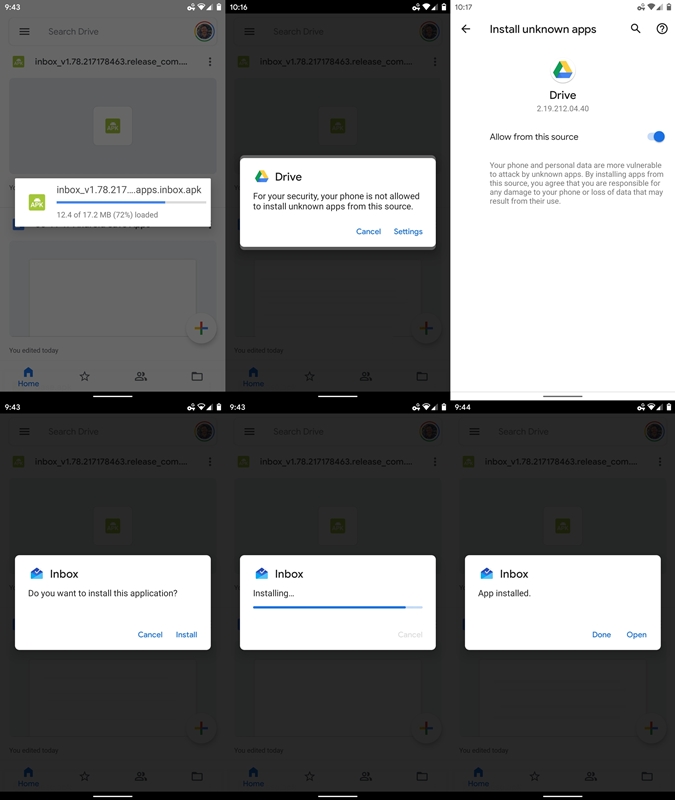This screenshot has width=675, height=800.
Task: Open hamburger menu behind Installing dialog
Action: 249,432
